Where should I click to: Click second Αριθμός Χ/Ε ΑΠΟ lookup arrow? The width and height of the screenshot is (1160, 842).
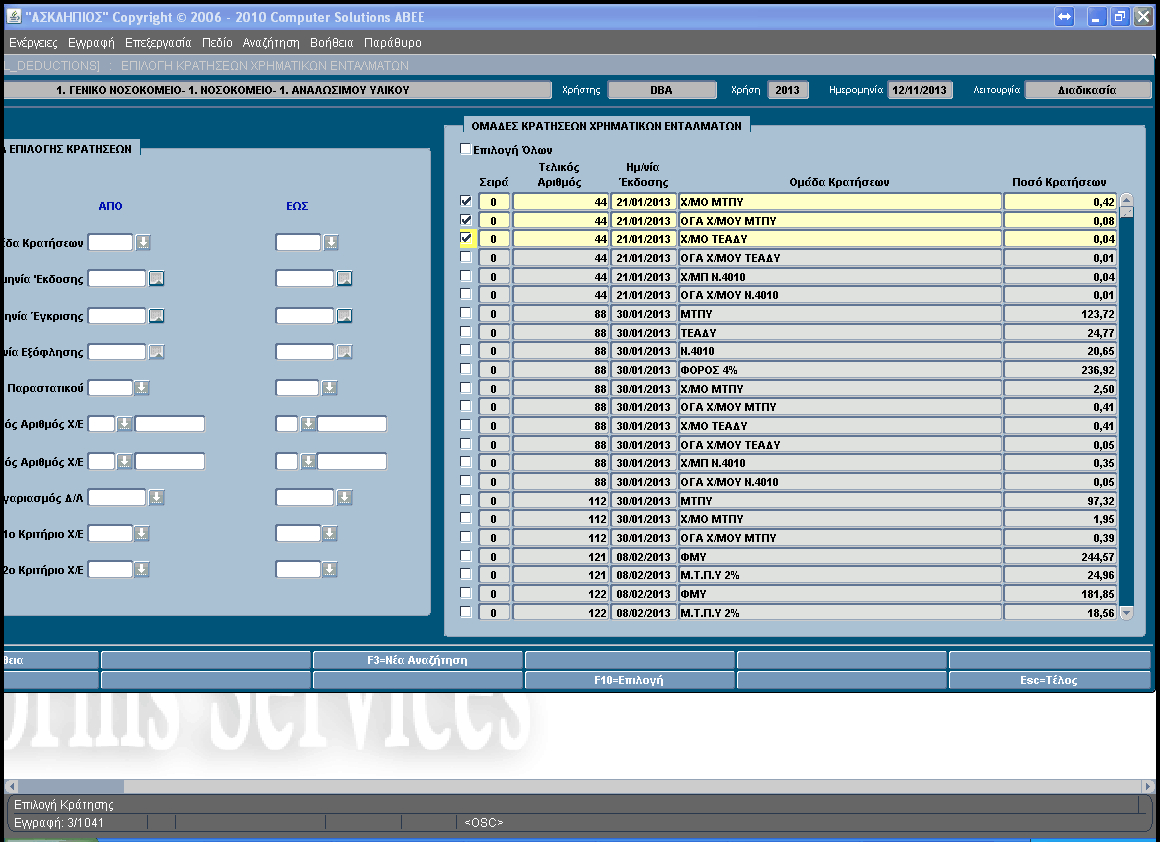[124, 461]
